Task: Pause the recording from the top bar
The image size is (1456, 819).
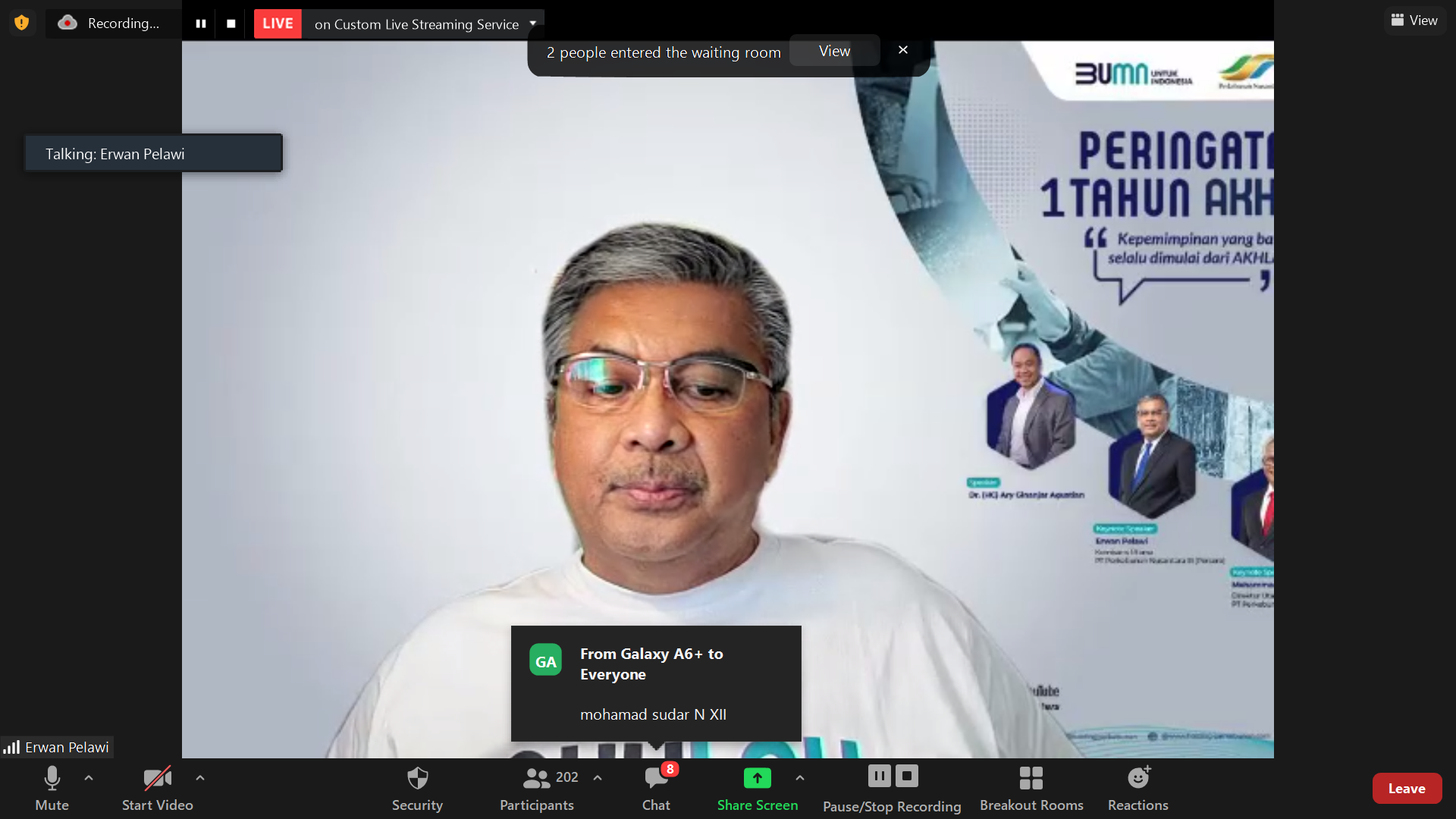Action: 201,24
